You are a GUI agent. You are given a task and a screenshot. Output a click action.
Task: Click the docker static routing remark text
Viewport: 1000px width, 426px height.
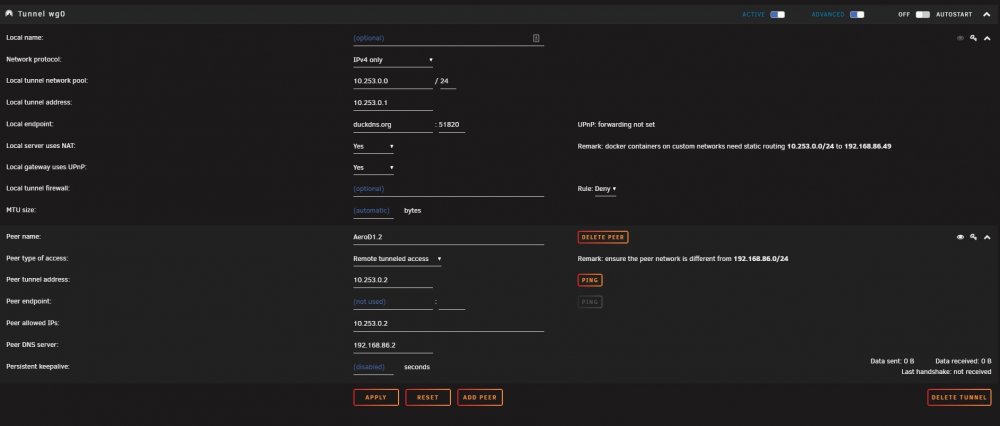coord(734,147)
